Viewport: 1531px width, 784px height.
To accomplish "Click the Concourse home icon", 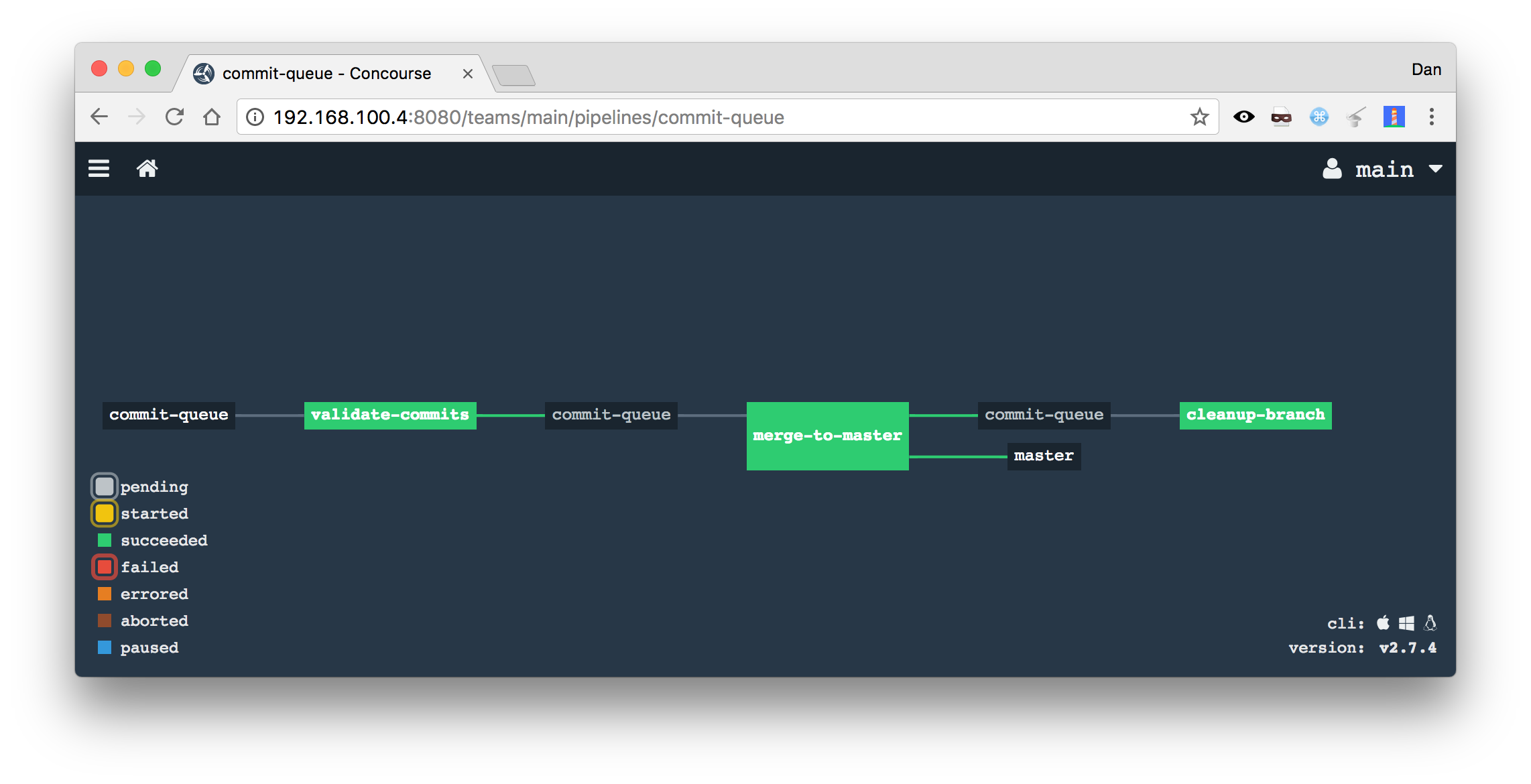I will tap(147, 168).
